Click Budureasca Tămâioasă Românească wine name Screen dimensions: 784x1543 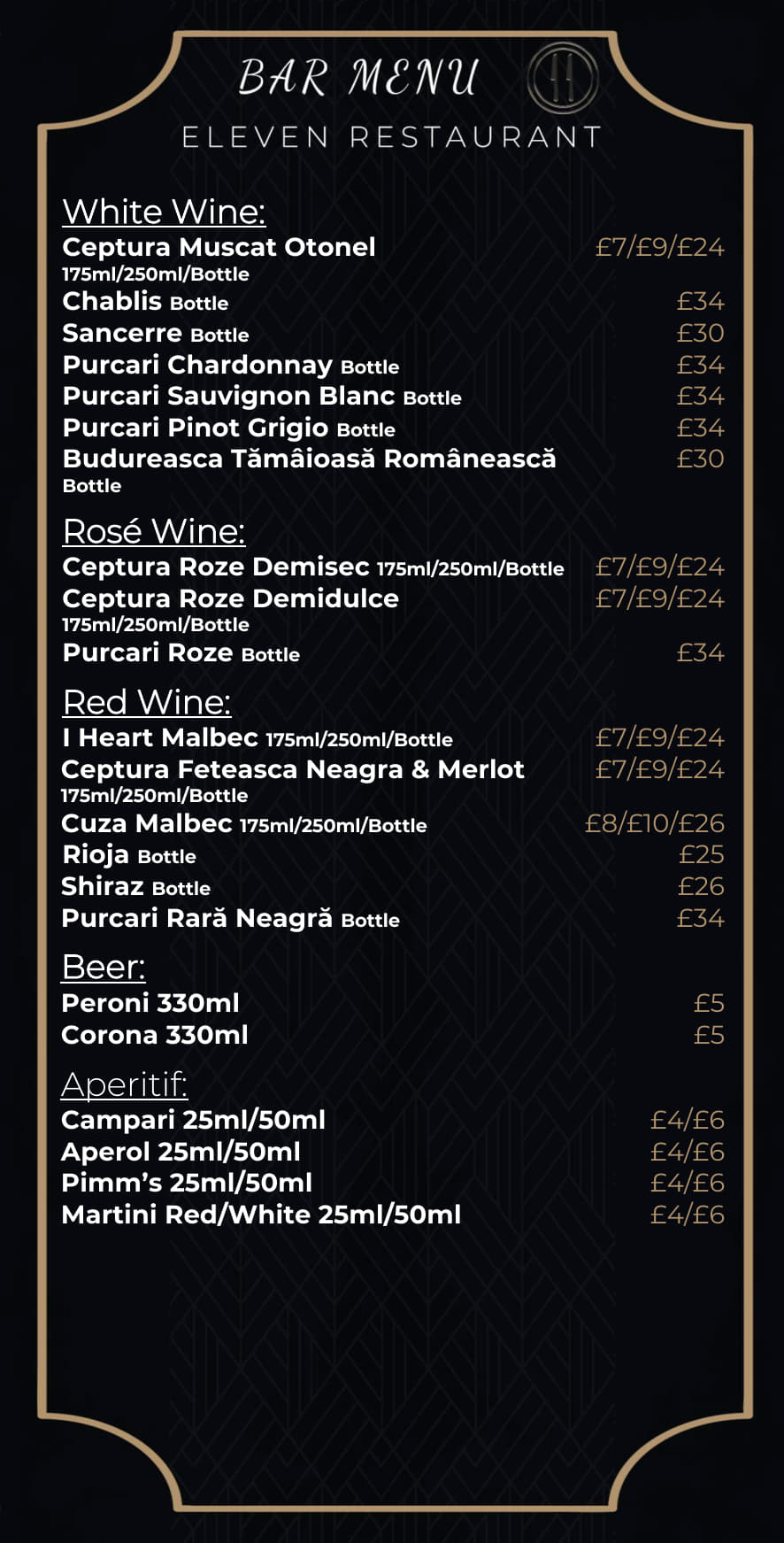click(x=309, y=459)
